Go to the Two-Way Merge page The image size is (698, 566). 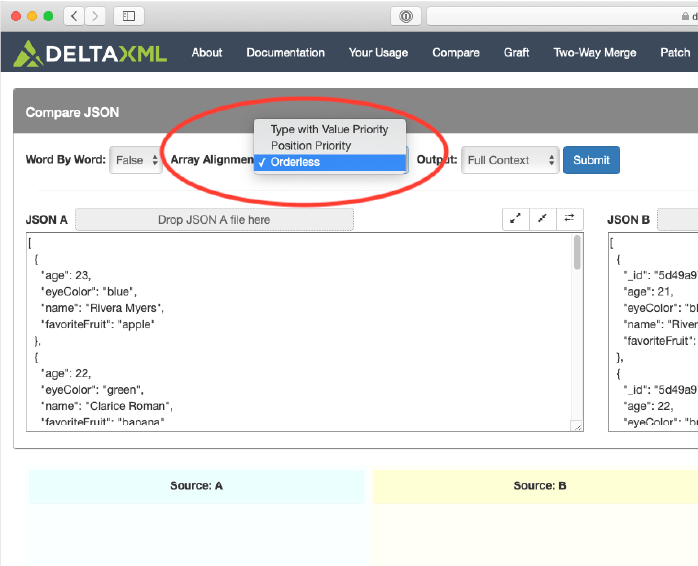[594, 53]
